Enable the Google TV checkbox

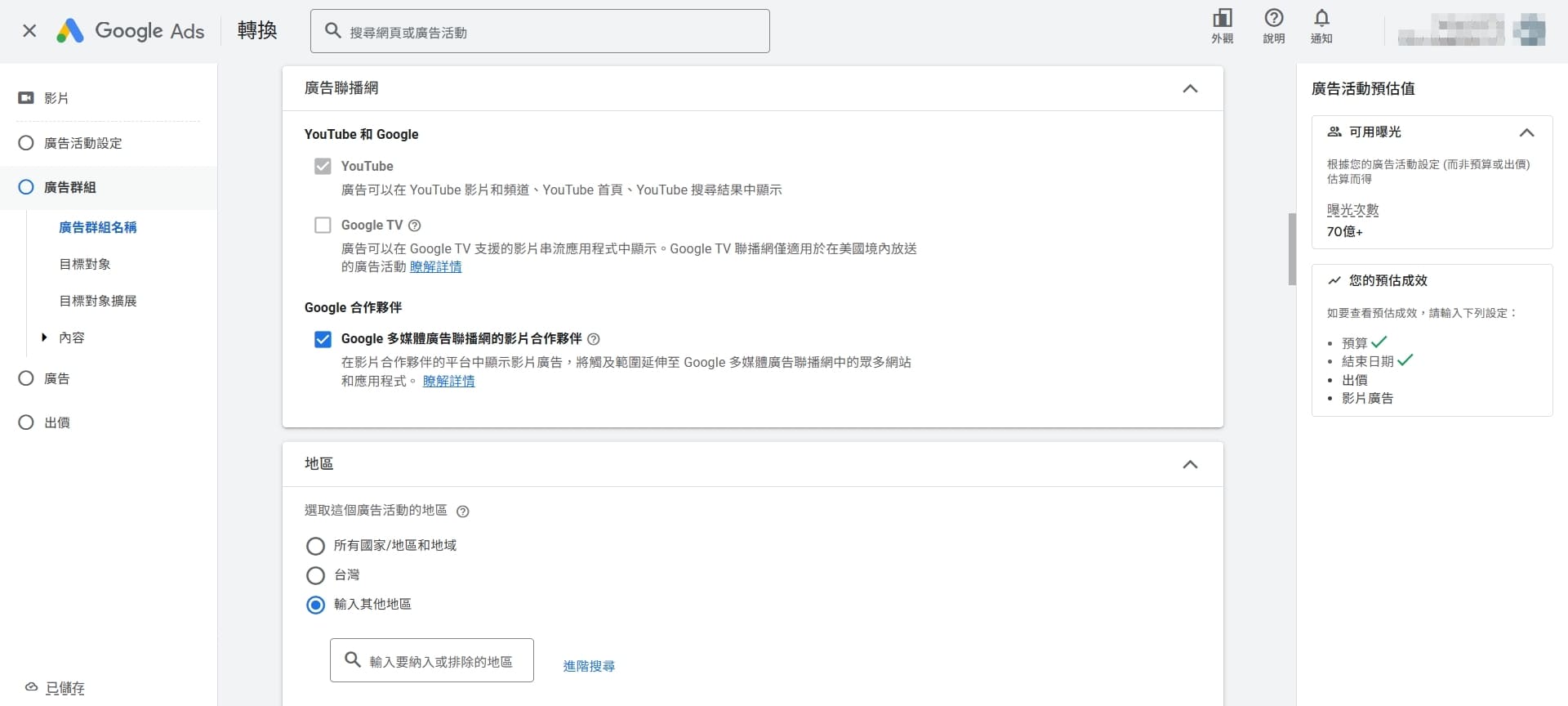pyautogui.click(x=323, y=226)
